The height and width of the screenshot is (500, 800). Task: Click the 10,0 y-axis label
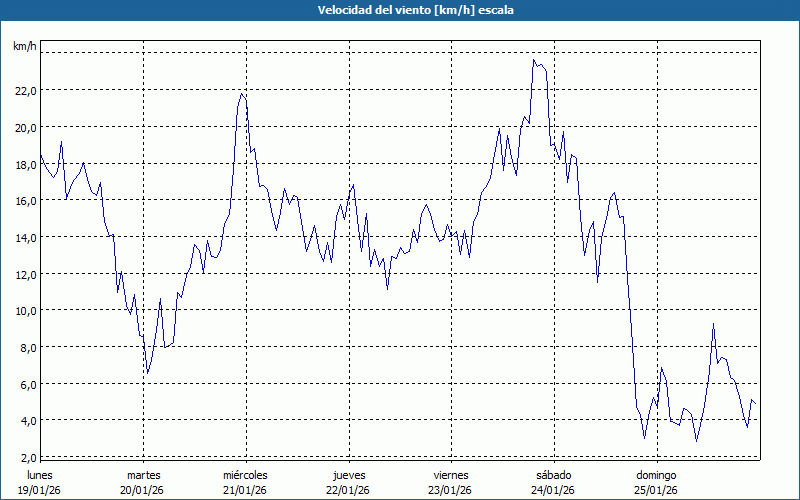25,311
